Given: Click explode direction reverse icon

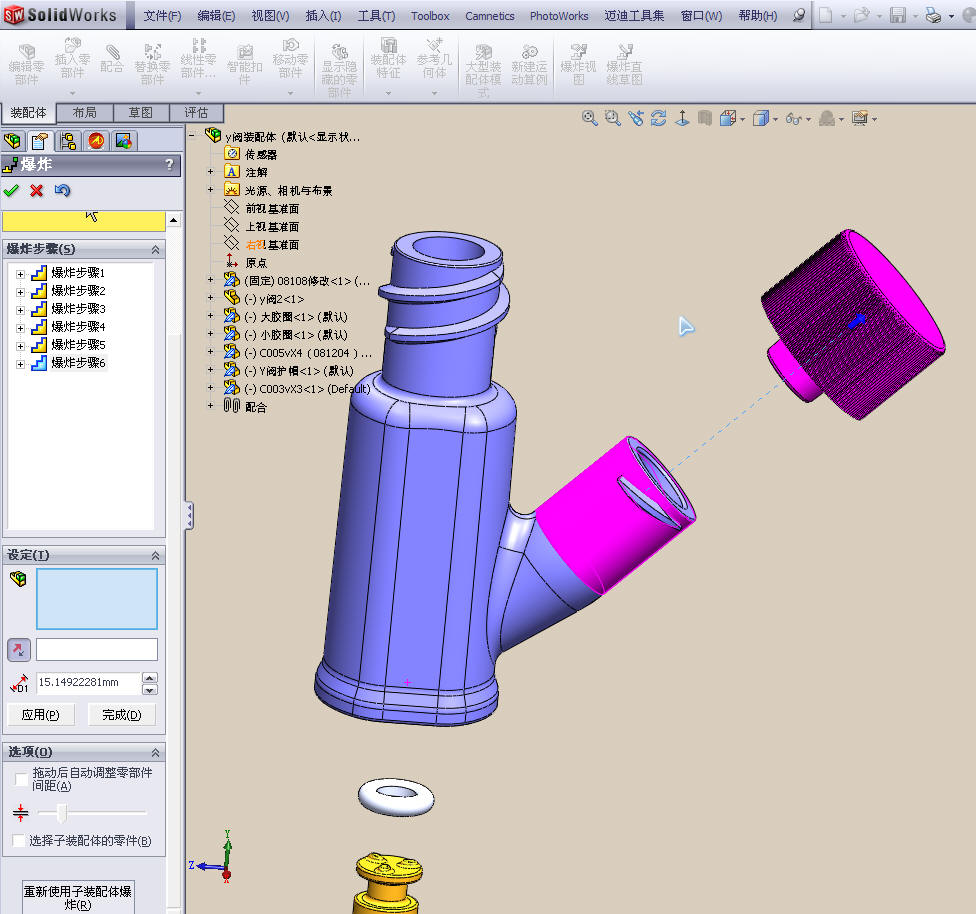Looking at the screenshot, I should (x=19, y=650).
